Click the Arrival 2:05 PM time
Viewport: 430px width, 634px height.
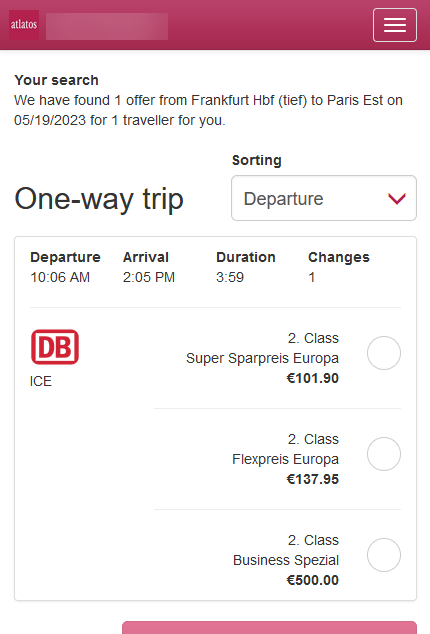pyautogui.click(x=149, y=277)
